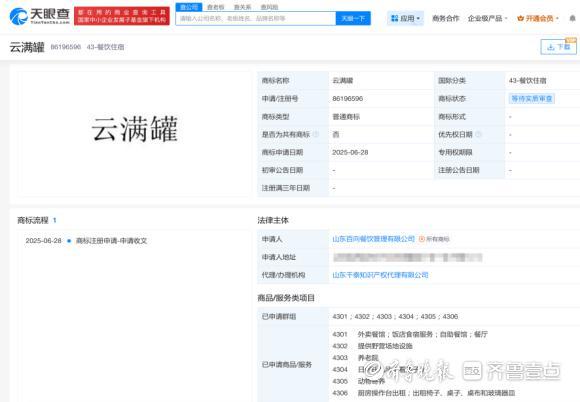Click the 注册满三年日期 label cell

293,188
